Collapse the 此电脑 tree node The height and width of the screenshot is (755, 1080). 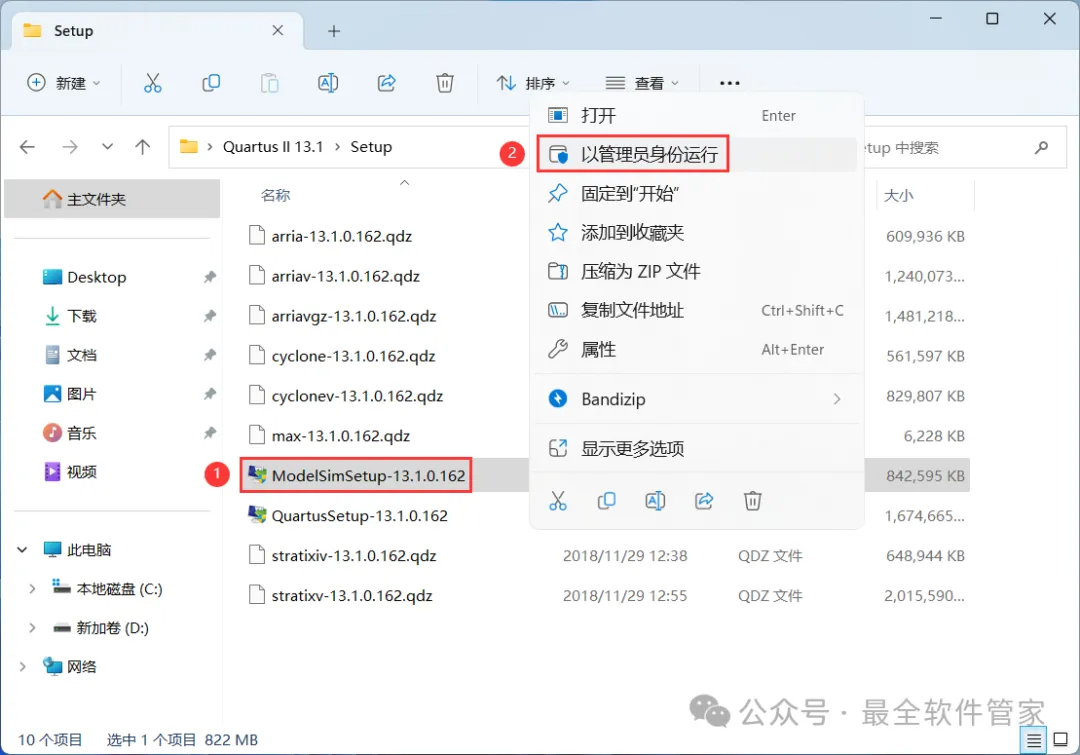22,550
